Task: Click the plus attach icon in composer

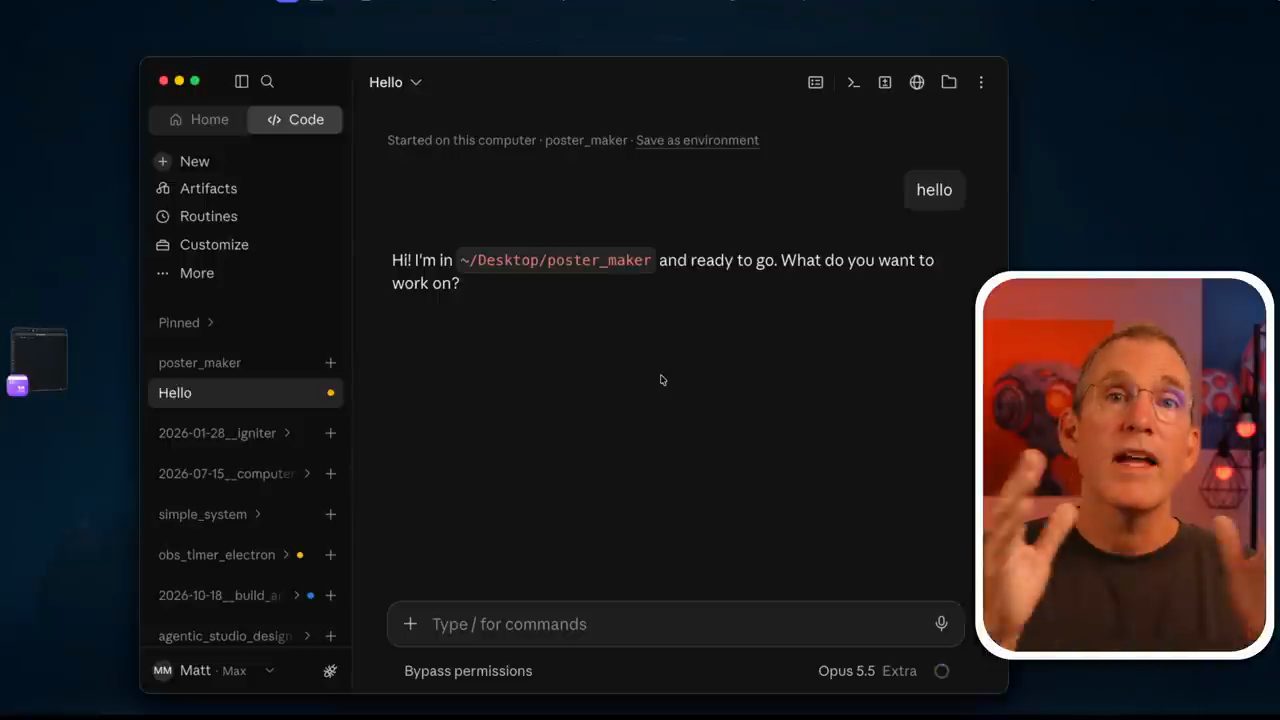Action: [410, 624]
